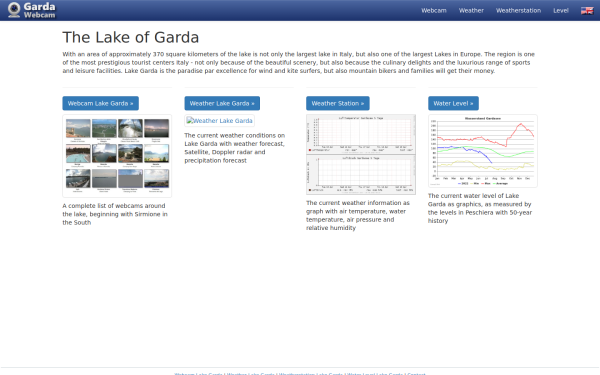Open the webcam grid thumbnail image
The height and width of the screenshot is (375, 600).
117,156
